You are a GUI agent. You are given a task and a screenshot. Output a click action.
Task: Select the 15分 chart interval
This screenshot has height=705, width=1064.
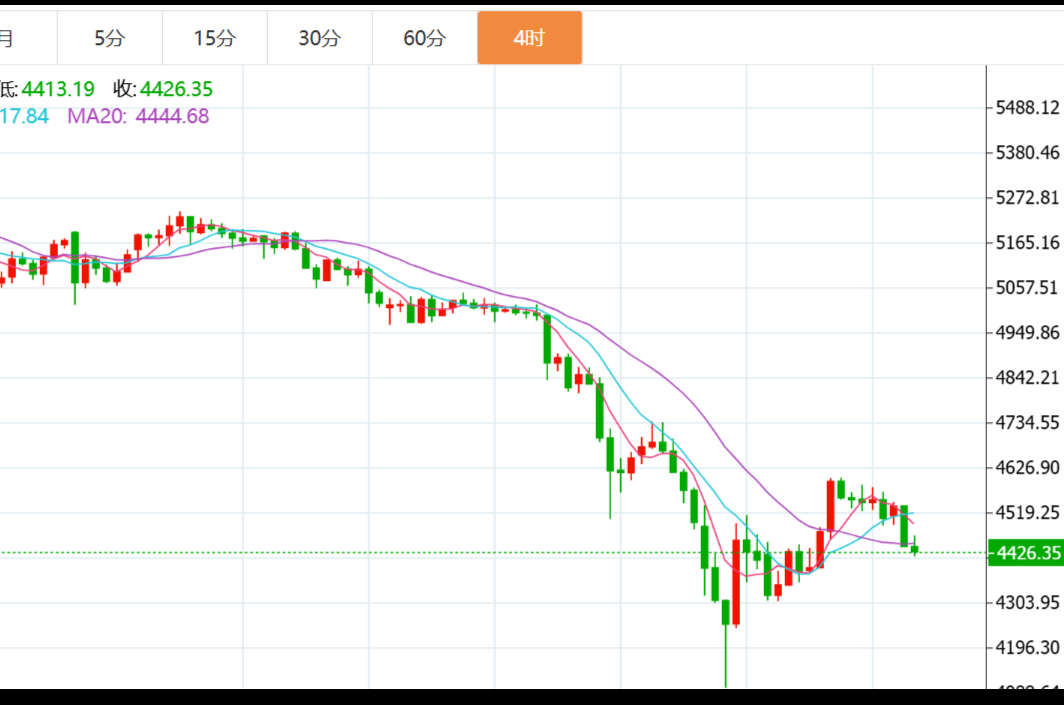click(x=215, y=38)
